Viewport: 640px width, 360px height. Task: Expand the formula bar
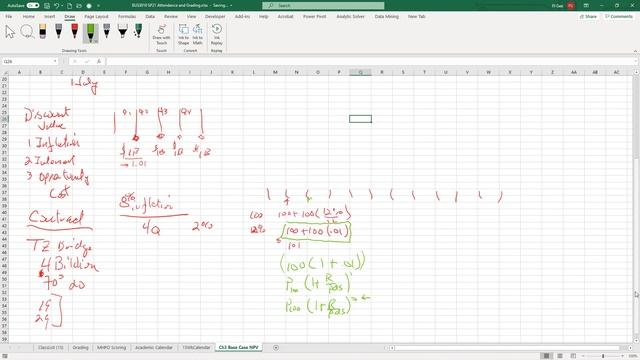point(636,61)
